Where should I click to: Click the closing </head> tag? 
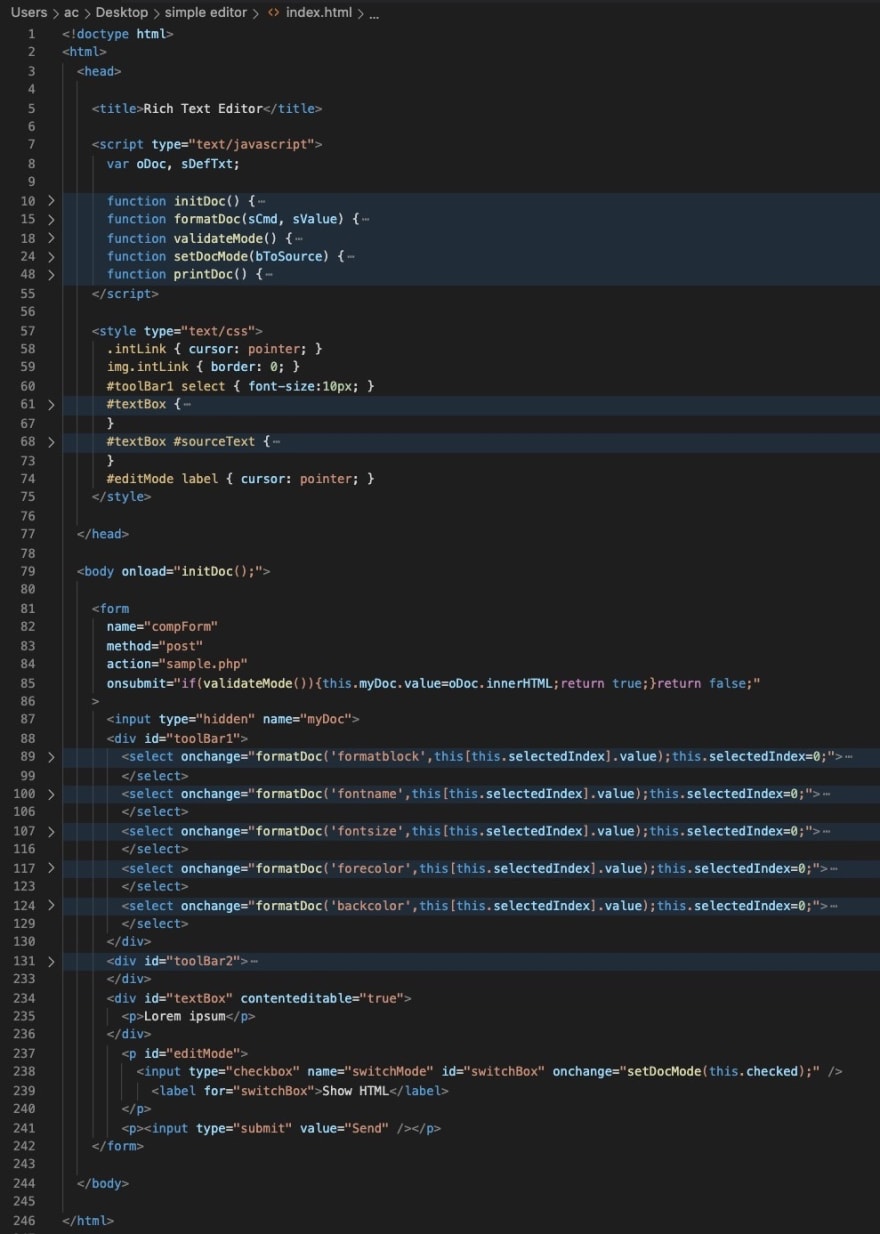103,534
